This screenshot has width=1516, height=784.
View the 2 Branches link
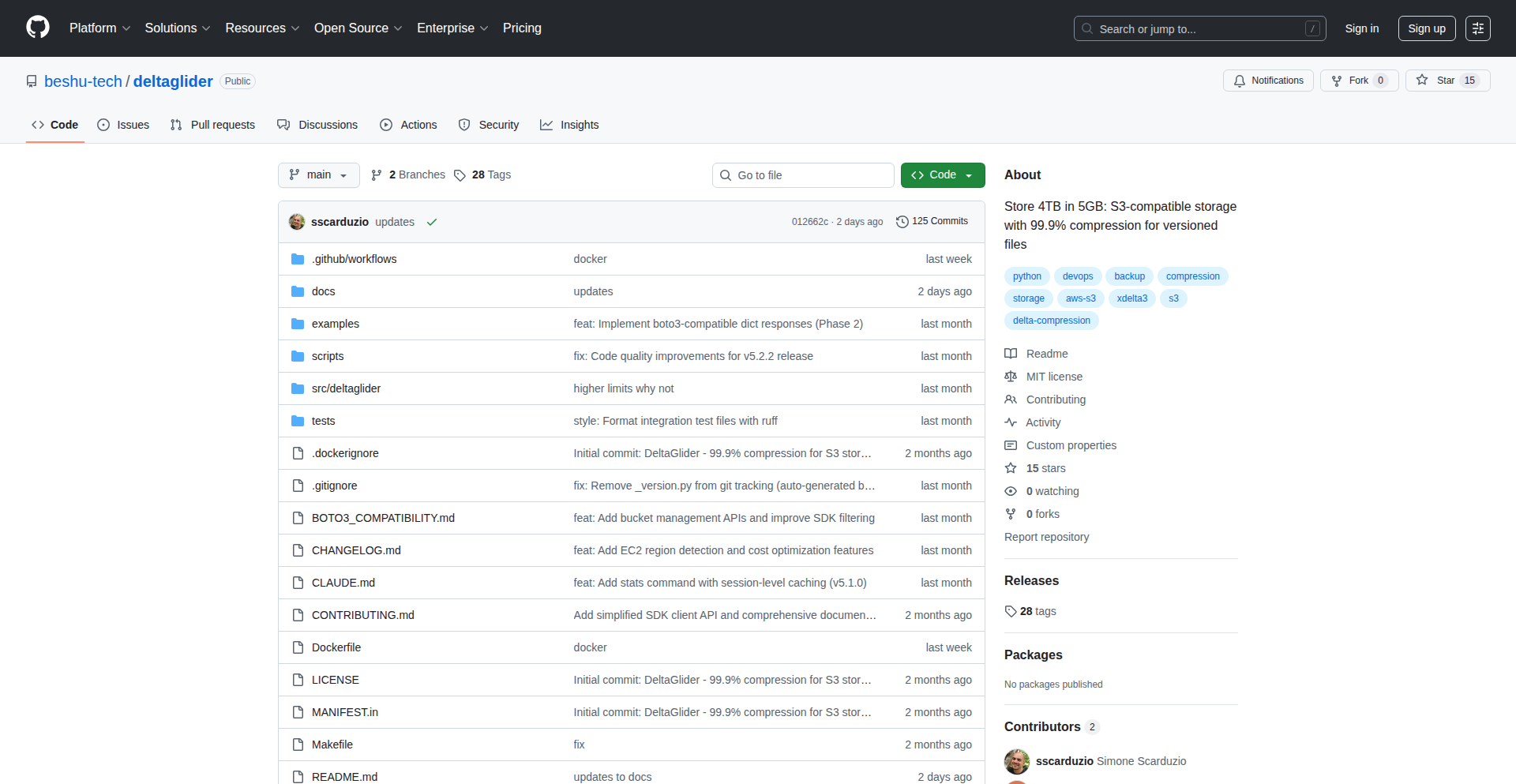pos(408,175)
